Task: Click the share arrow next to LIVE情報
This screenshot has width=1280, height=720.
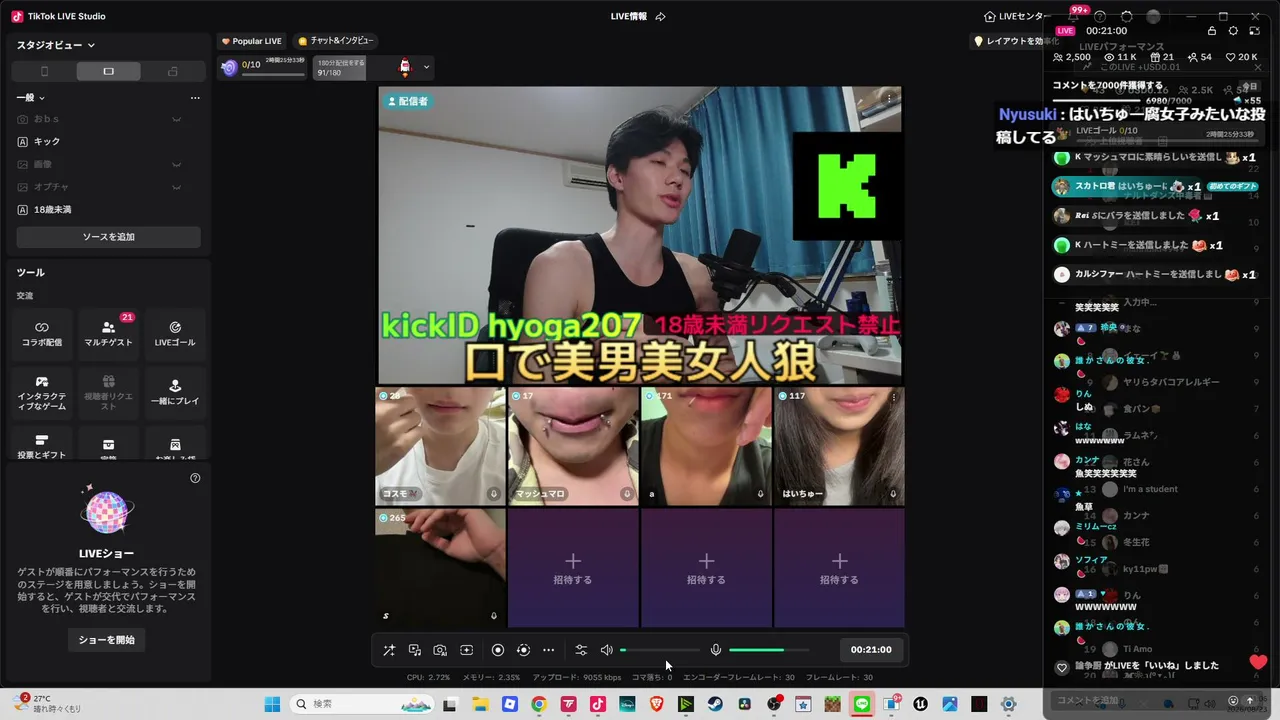Action: (660, 17)
